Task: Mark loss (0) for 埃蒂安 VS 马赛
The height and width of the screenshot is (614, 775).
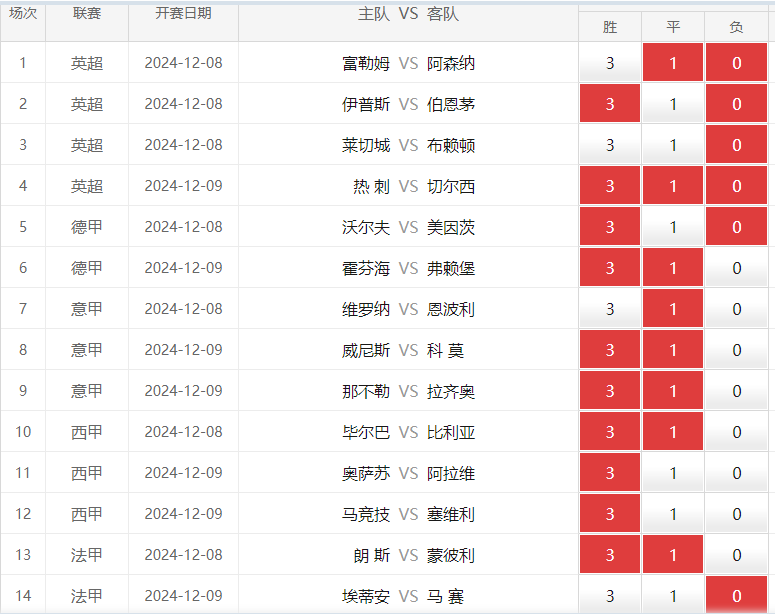Action: pyautogui.click(x=736, y=595)
